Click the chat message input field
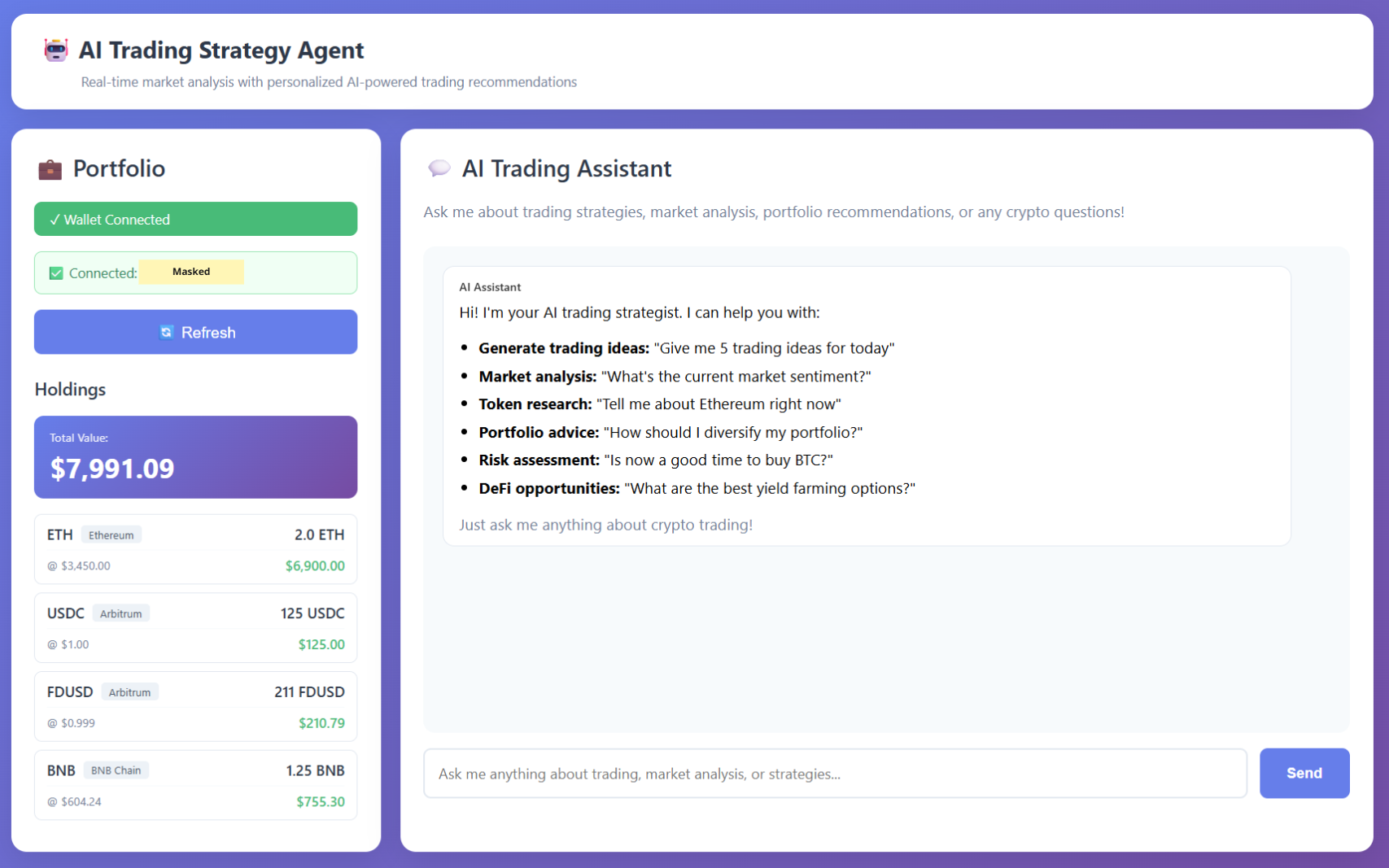Viewport: 1389px width, 868px height. (835, 774)
